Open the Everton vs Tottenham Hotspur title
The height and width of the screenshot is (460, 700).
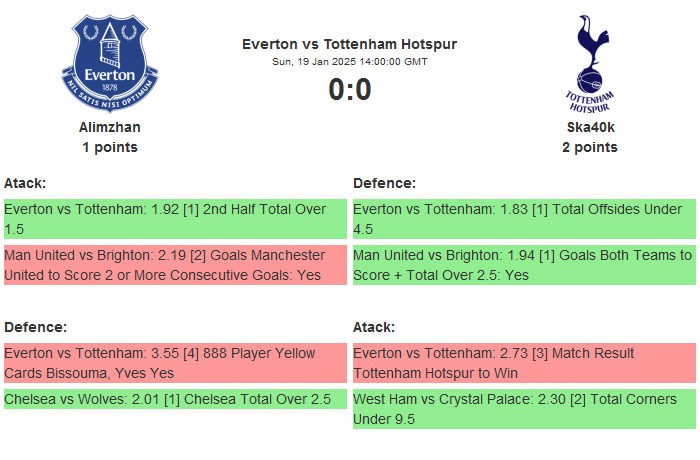pos(349,44)
